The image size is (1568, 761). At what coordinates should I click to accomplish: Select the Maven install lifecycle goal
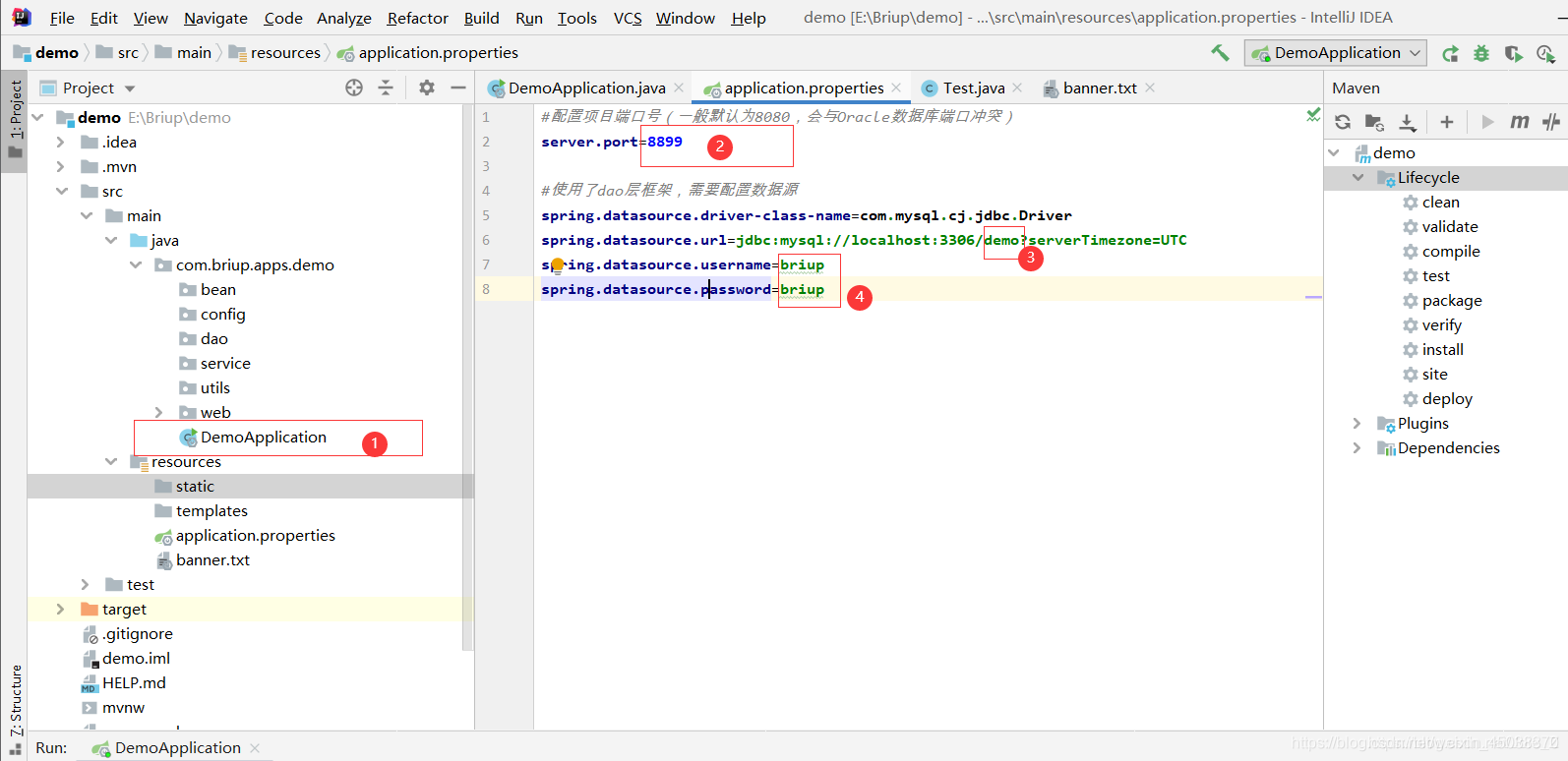click(x=1442, y=349)
